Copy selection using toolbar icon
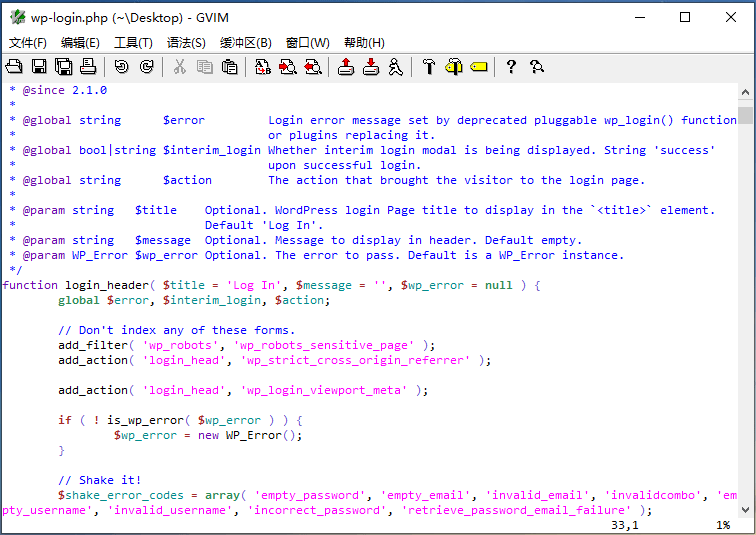Viewport: 756px width, 535px height. 205,67
